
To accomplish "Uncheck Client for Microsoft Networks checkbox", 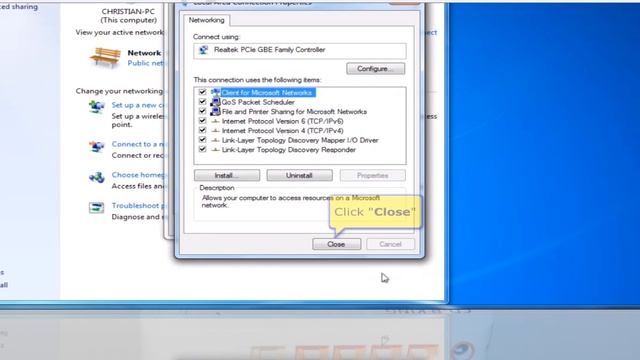I will coord(202,92).
